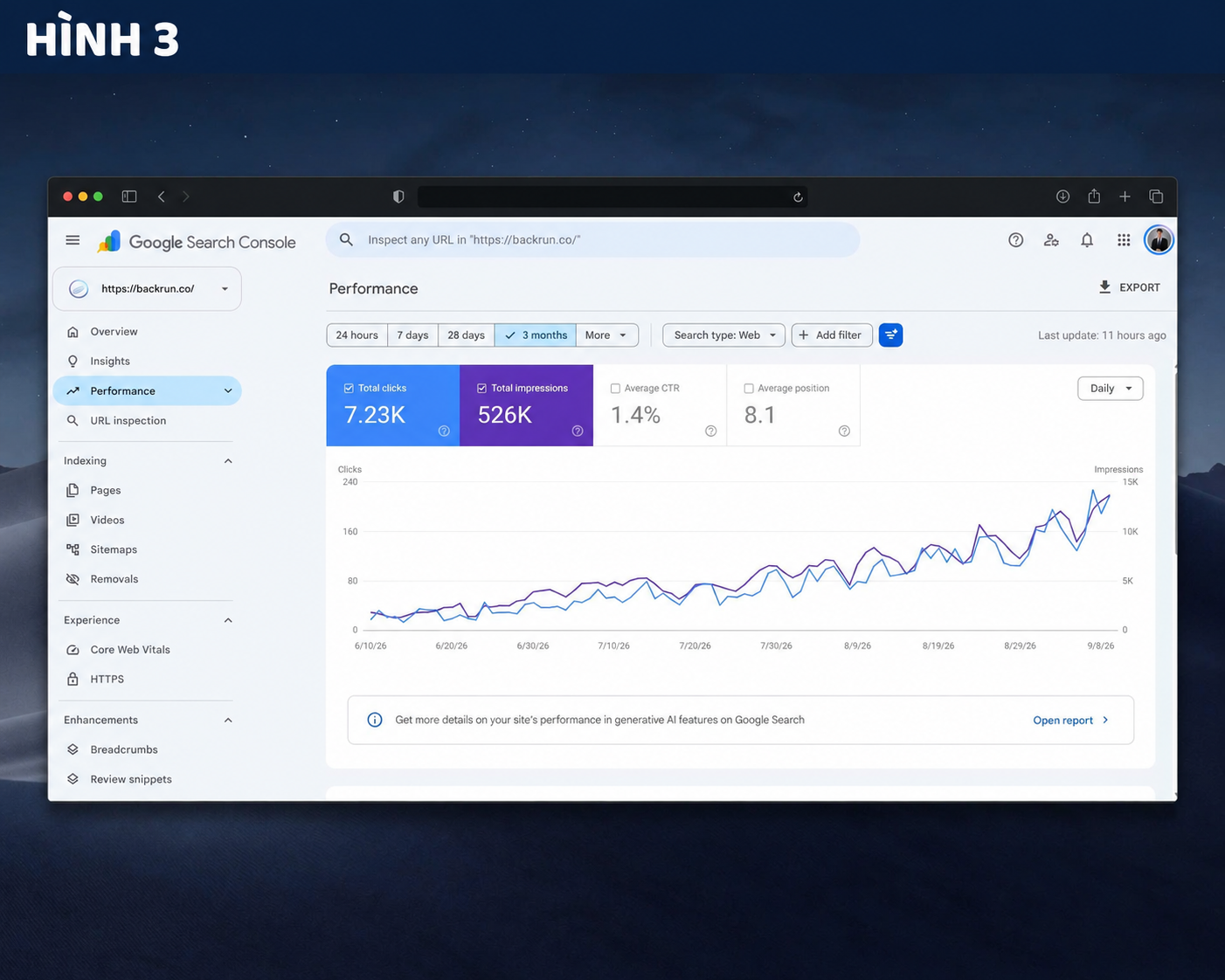Open the generative AI report link
This screenshot has width=1225, height=980.
click(1071, 721)
